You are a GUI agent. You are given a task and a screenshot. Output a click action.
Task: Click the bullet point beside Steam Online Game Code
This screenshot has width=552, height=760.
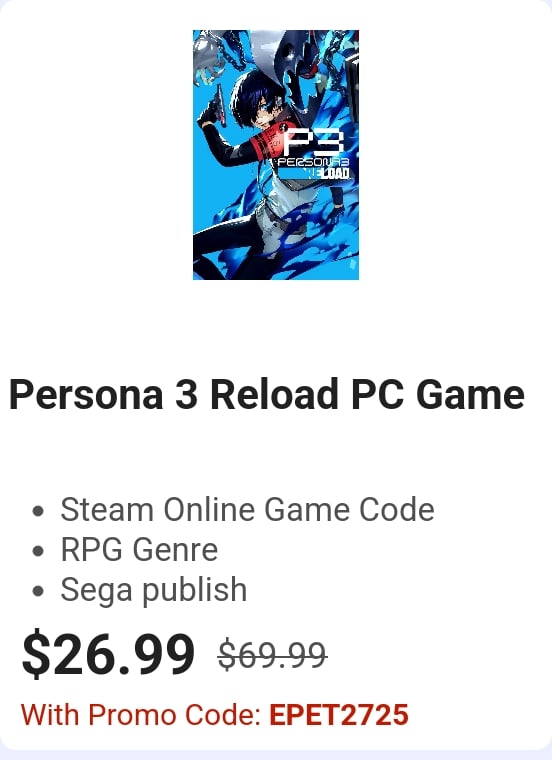(x=38, y=511)
